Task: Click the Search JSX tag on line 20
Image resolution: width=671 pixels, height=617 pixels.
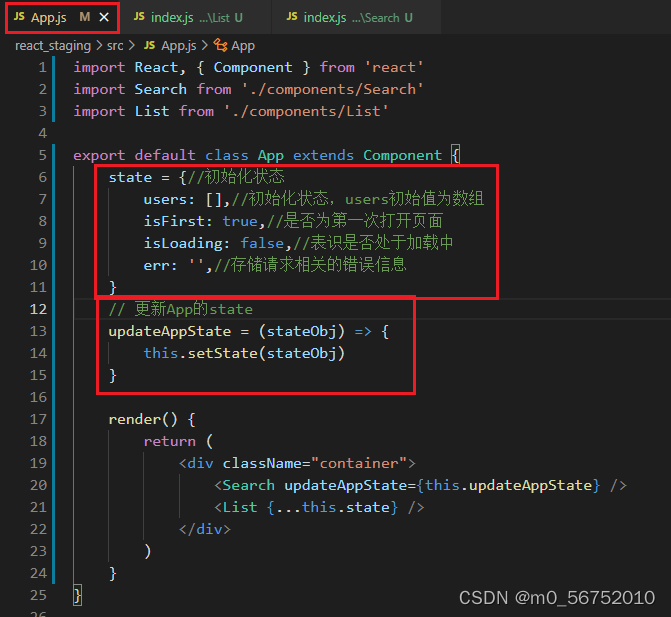Action: pos(249,485)
